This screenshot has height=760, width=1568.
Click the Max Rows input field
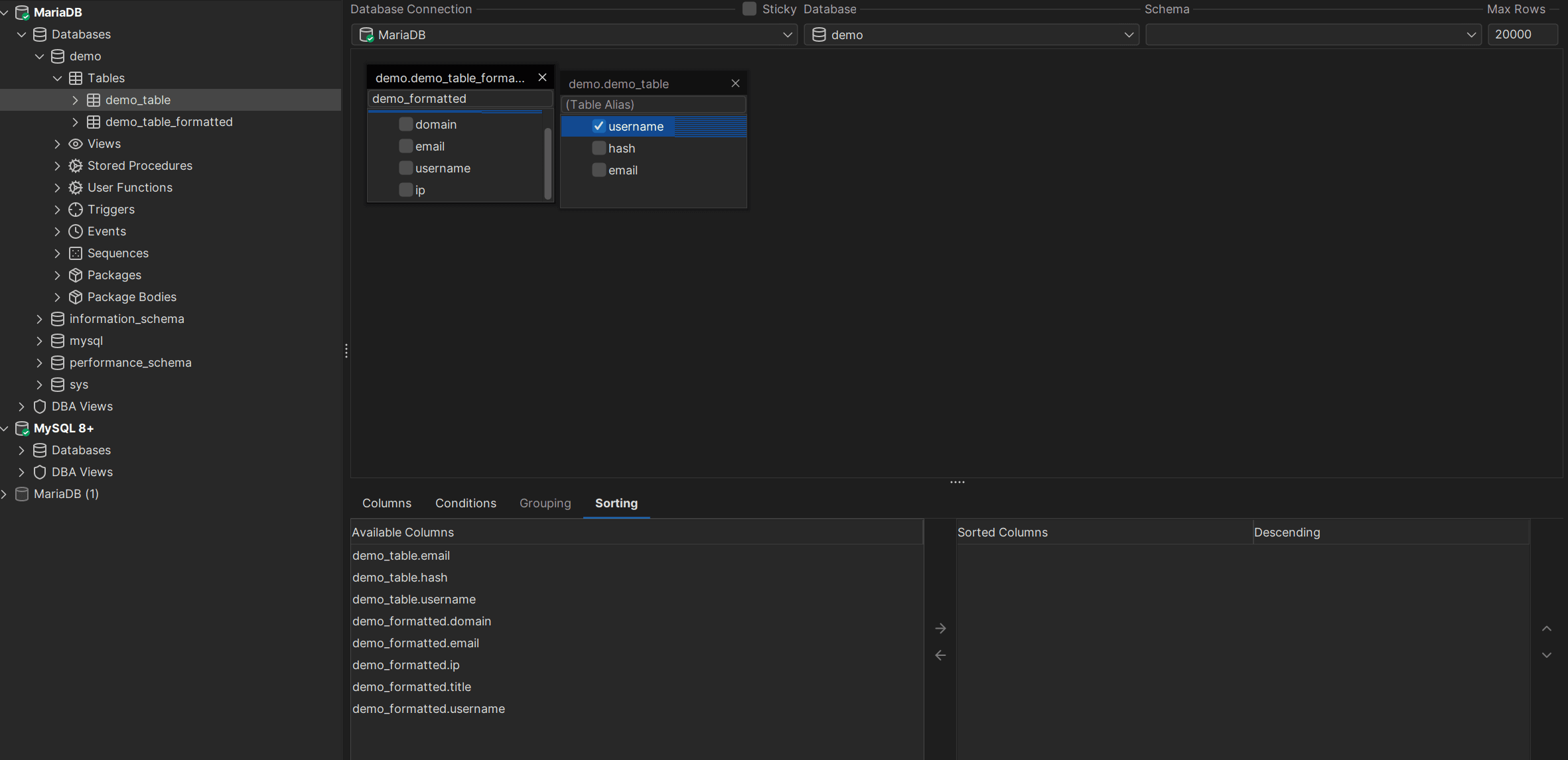tap(1523, 34)
